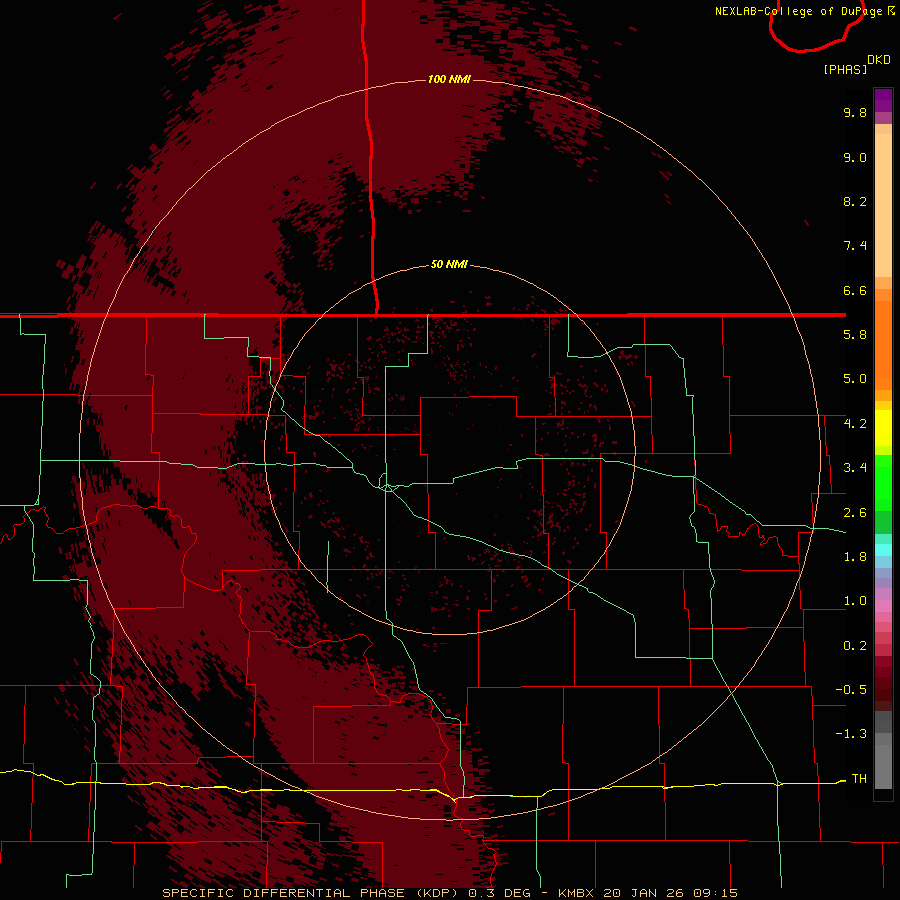Click the '0.3 DEG' elevation angle text

click(499, 893)
